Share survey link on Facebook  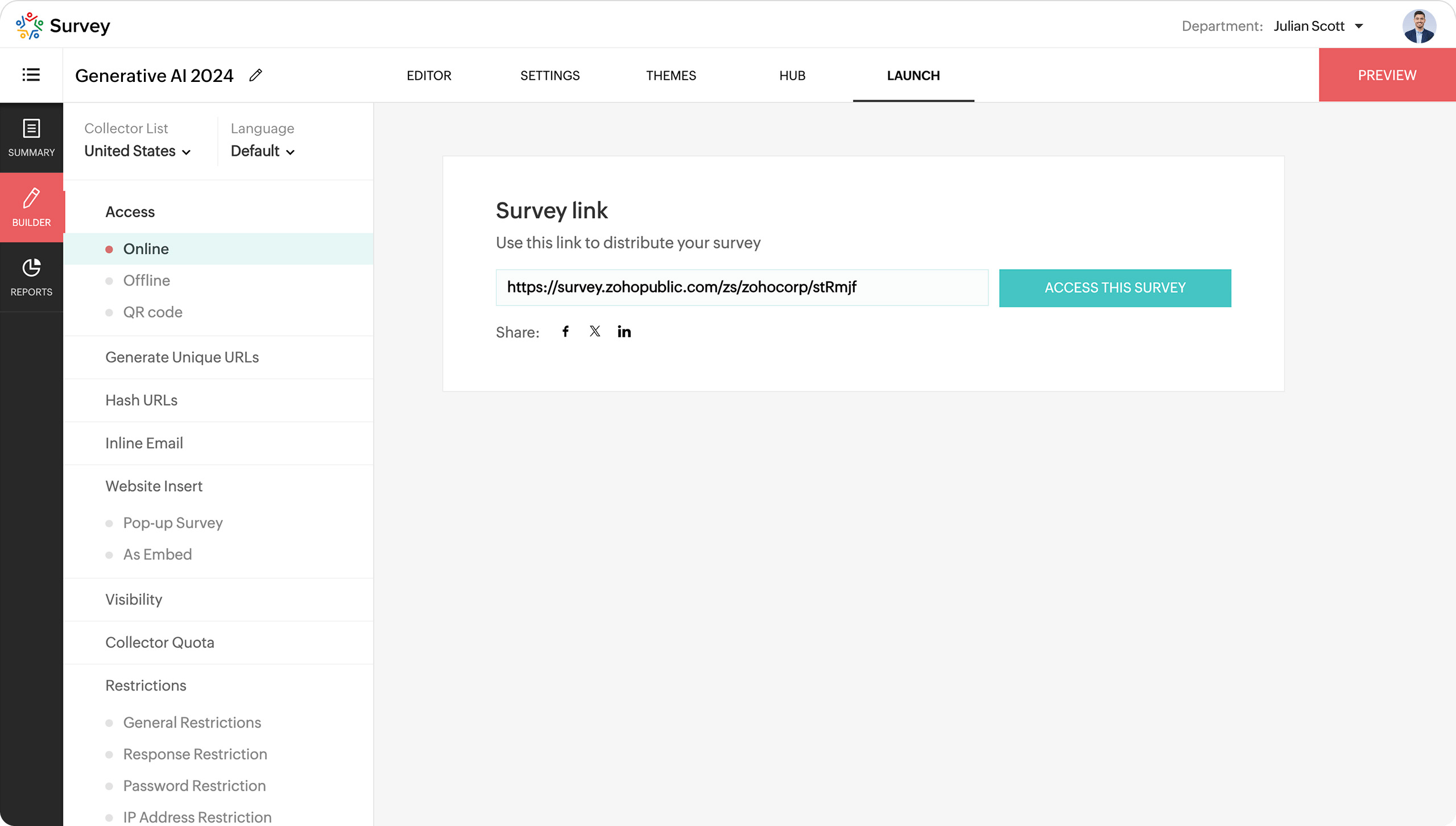coord(565,332)
